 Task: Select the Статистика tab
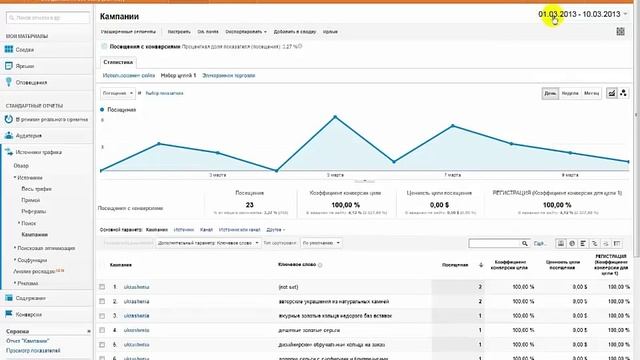(x=118, y=62)
